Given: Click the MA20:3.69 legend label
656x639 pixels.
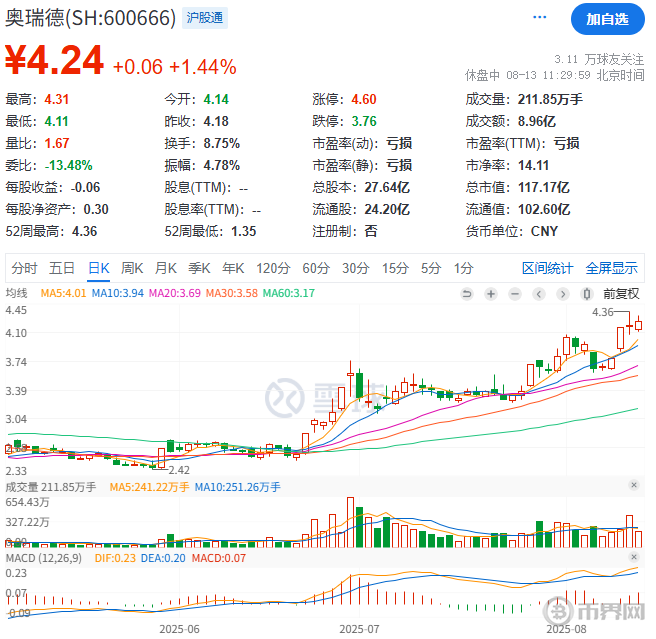Looking at the screenshot, I should coord(175,293).
